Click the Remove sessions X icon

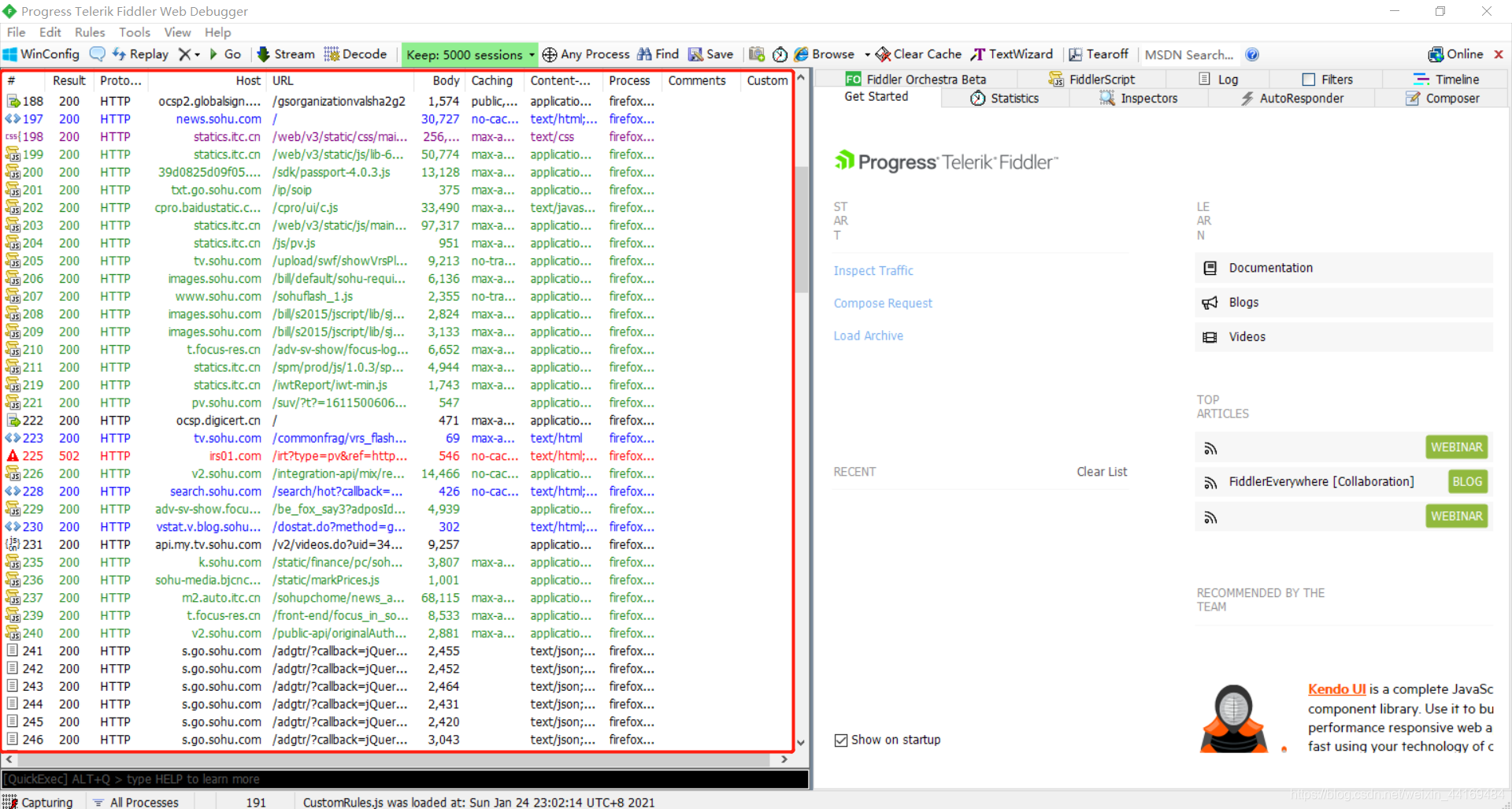click(184, 54)
